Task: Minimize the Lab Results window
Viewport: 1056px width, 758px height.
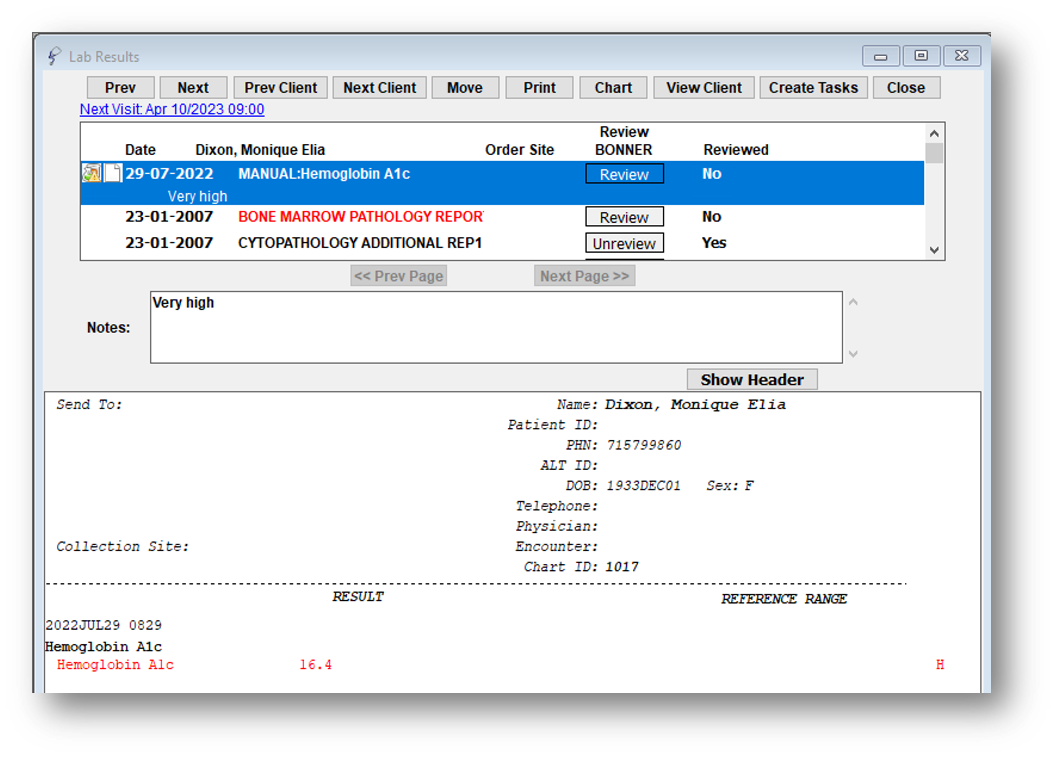Action: [881, 56]
